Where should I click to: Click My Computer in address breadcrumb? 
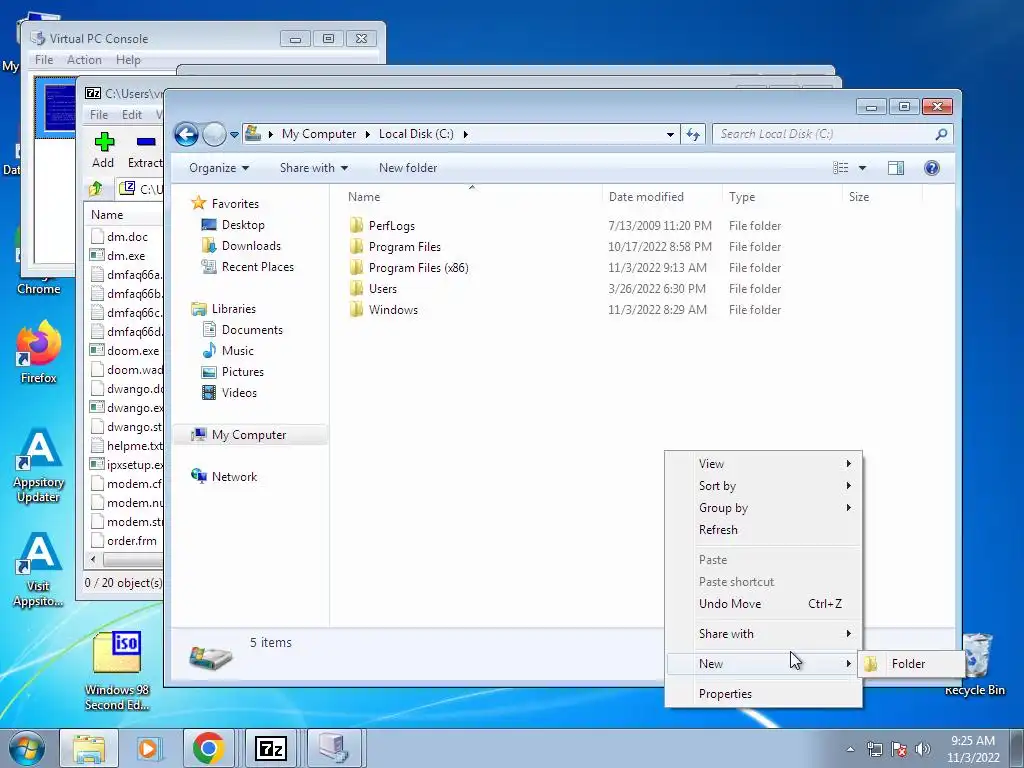[x=319, y=134]
